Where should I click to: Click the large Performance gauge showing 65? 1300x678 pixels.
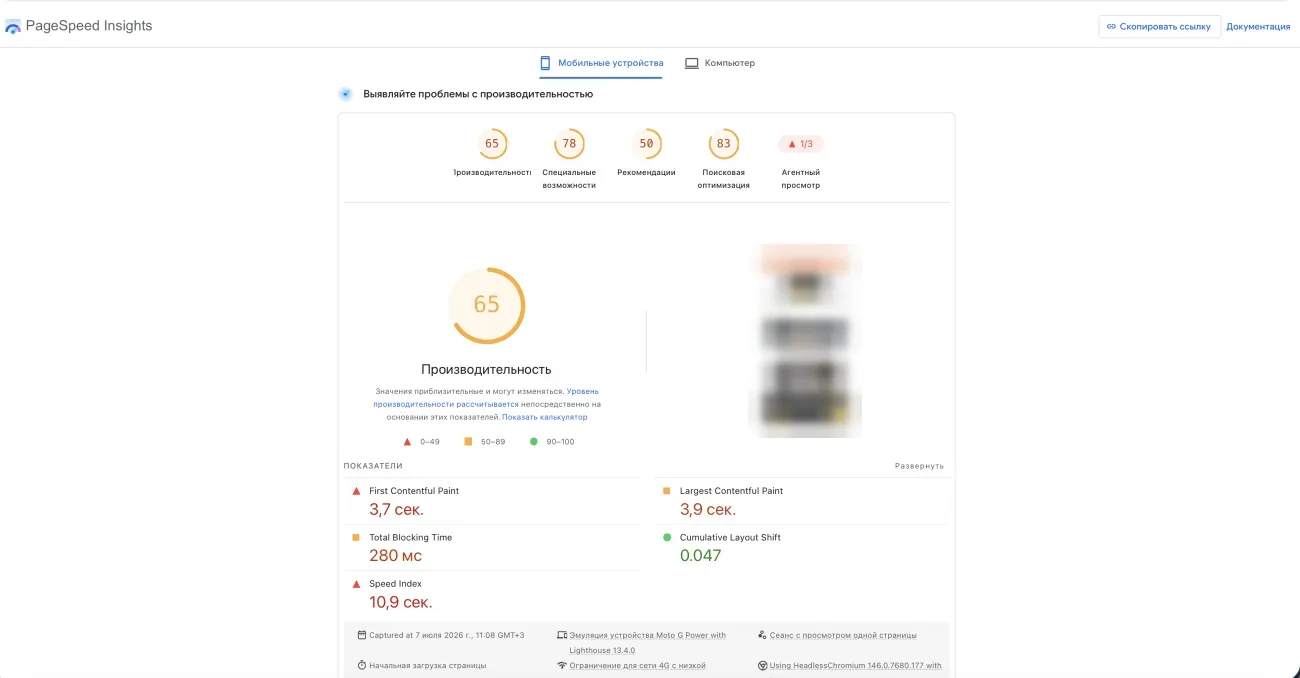(x=487, y=305)
